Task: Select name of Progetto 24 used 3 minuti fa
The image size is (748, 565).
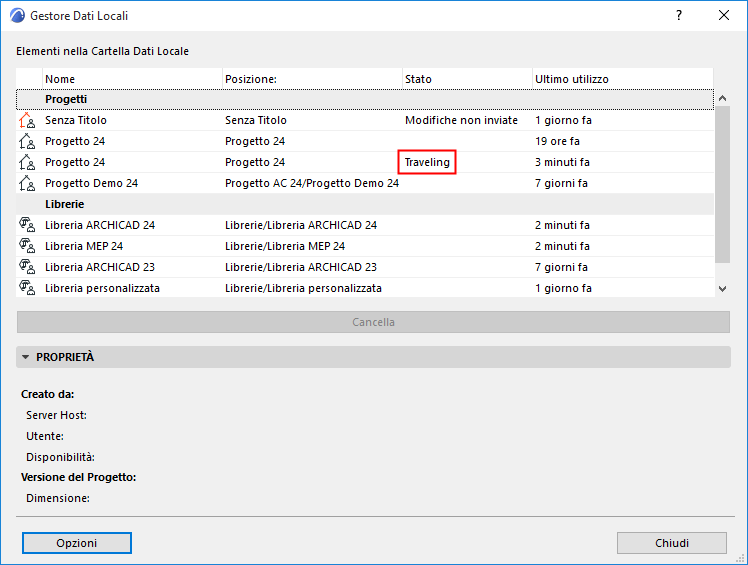Action: coord(75,162)
